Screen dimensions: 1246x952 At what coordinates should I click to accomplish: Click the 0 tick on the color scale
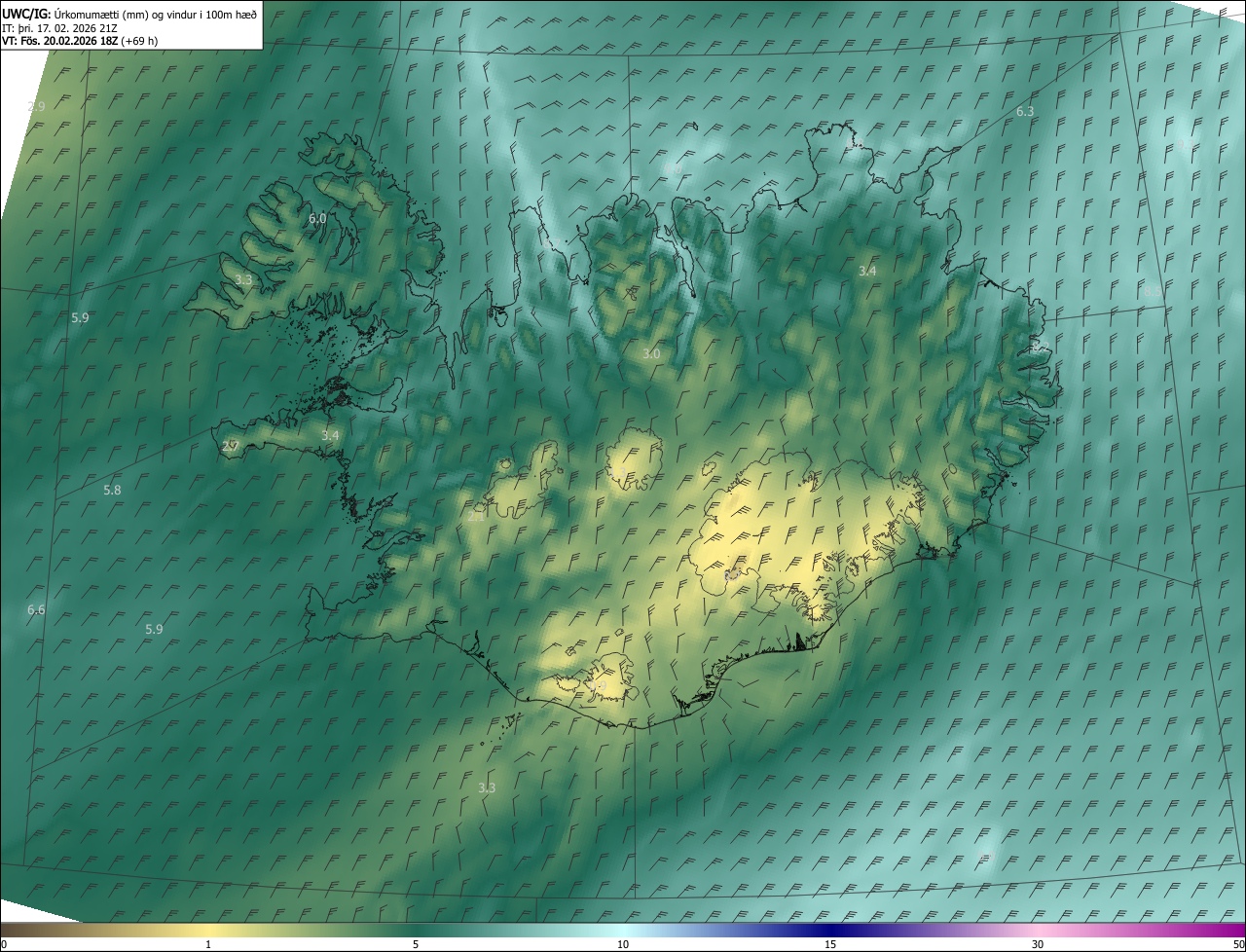pyautogui.click(x=3, y=944)
